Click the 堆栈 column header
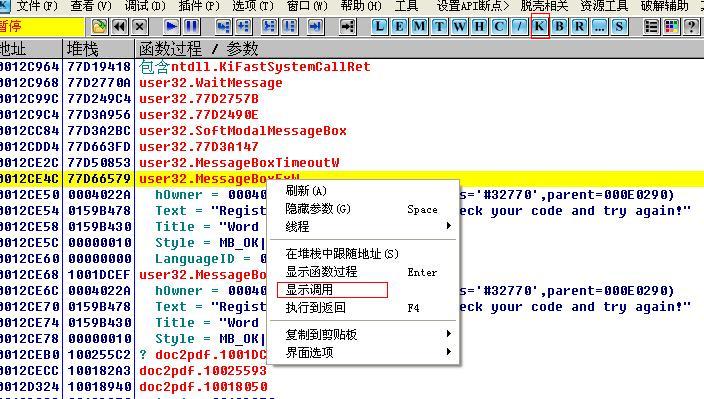This screenshot has width=704, height=399. (99, 48)
